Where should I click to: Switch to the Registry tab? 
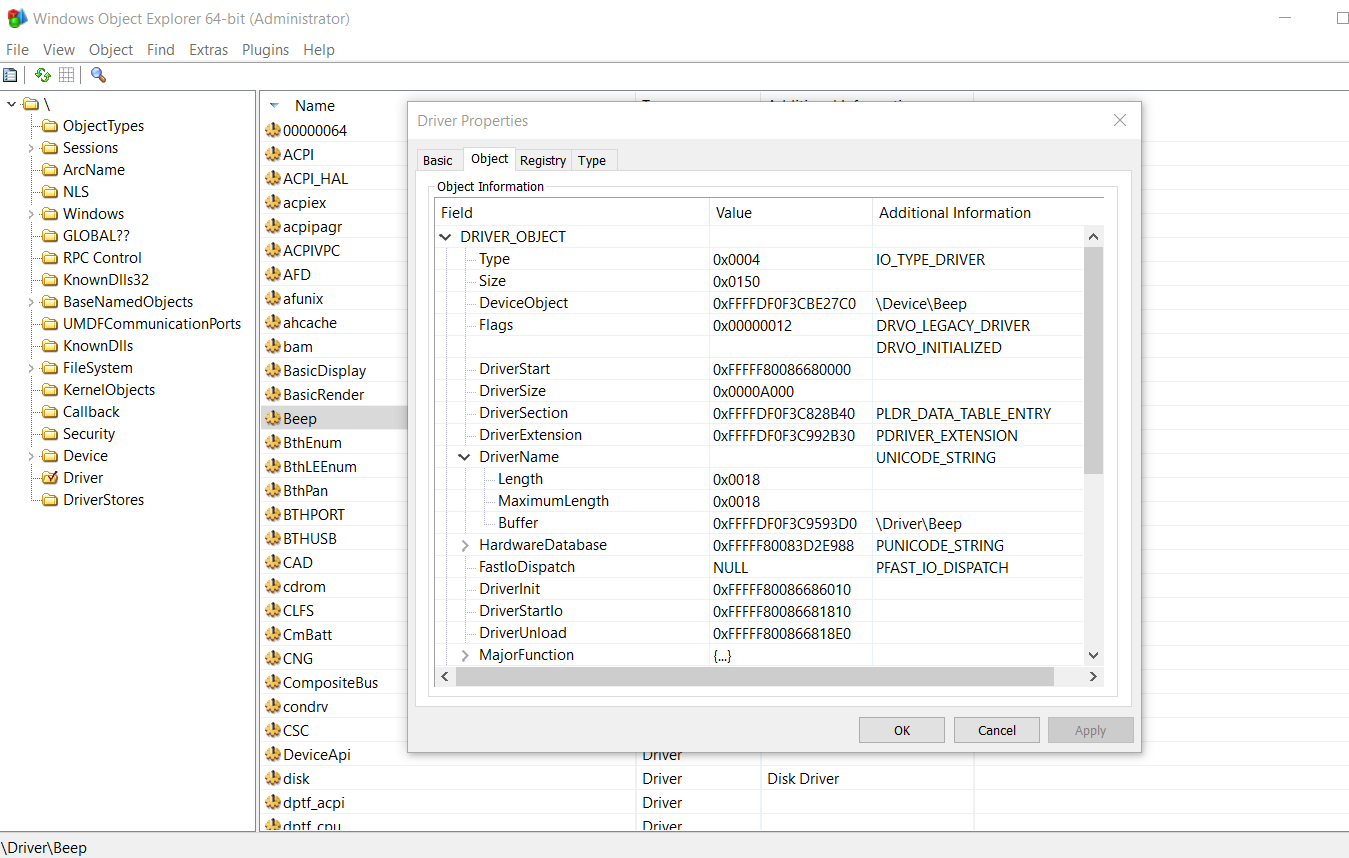[543, 160]
